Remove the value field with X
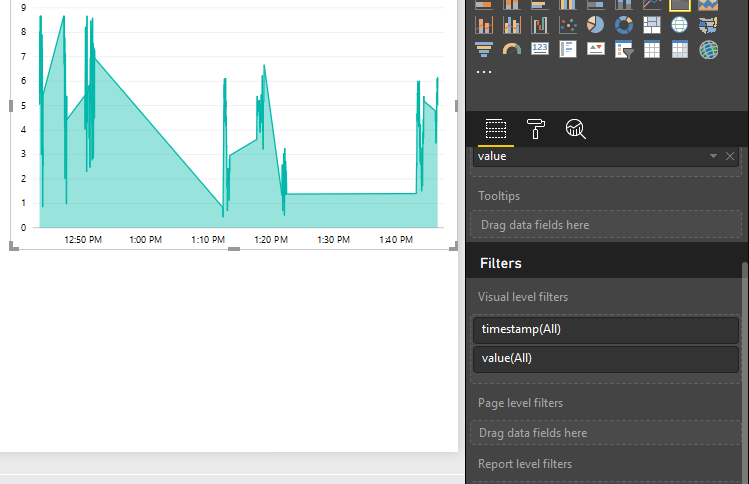This screenshot has width=749, height=484. tap(730, 156)
